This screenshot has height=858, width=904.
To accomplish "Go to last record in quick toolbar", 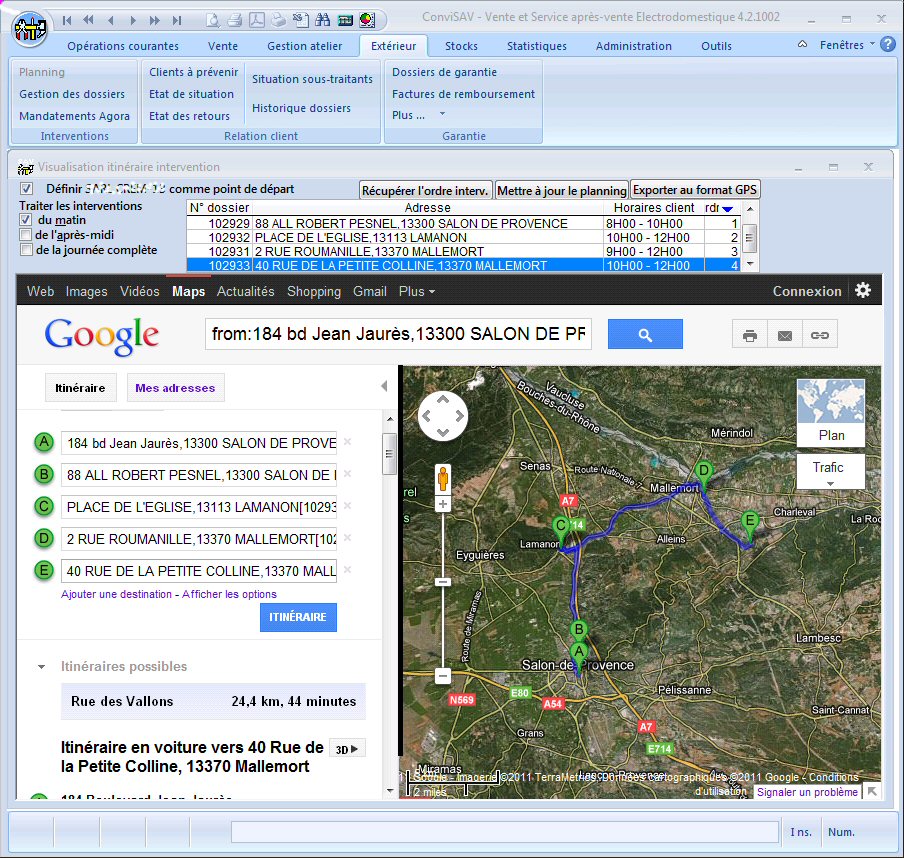I will [176, 20].
